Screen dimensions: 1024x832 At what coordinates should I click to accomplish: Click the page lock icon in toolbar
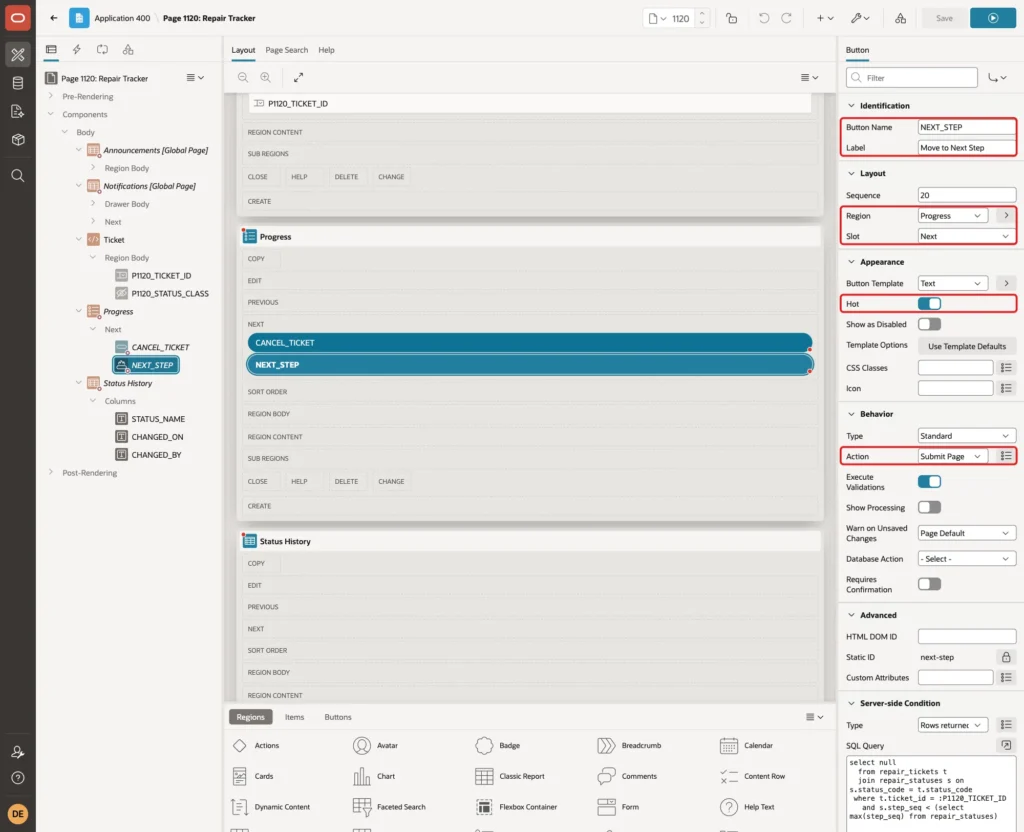731,18
